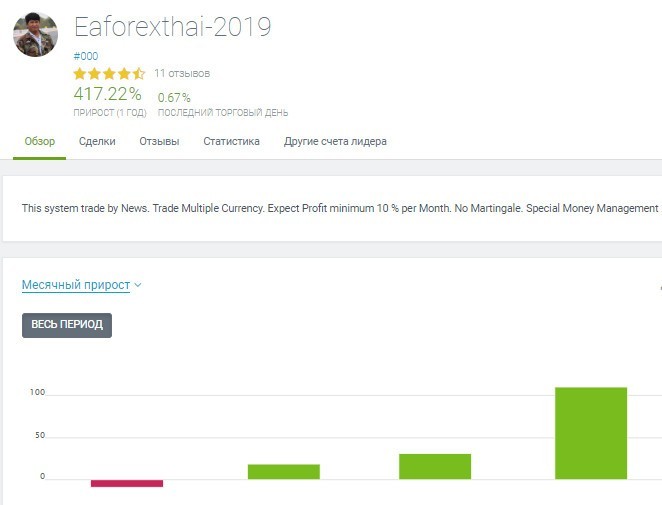Viewport: 662px width, 505px height.
Task: Expand the Месячный прирост dropdown
Action: click(76, 285)
